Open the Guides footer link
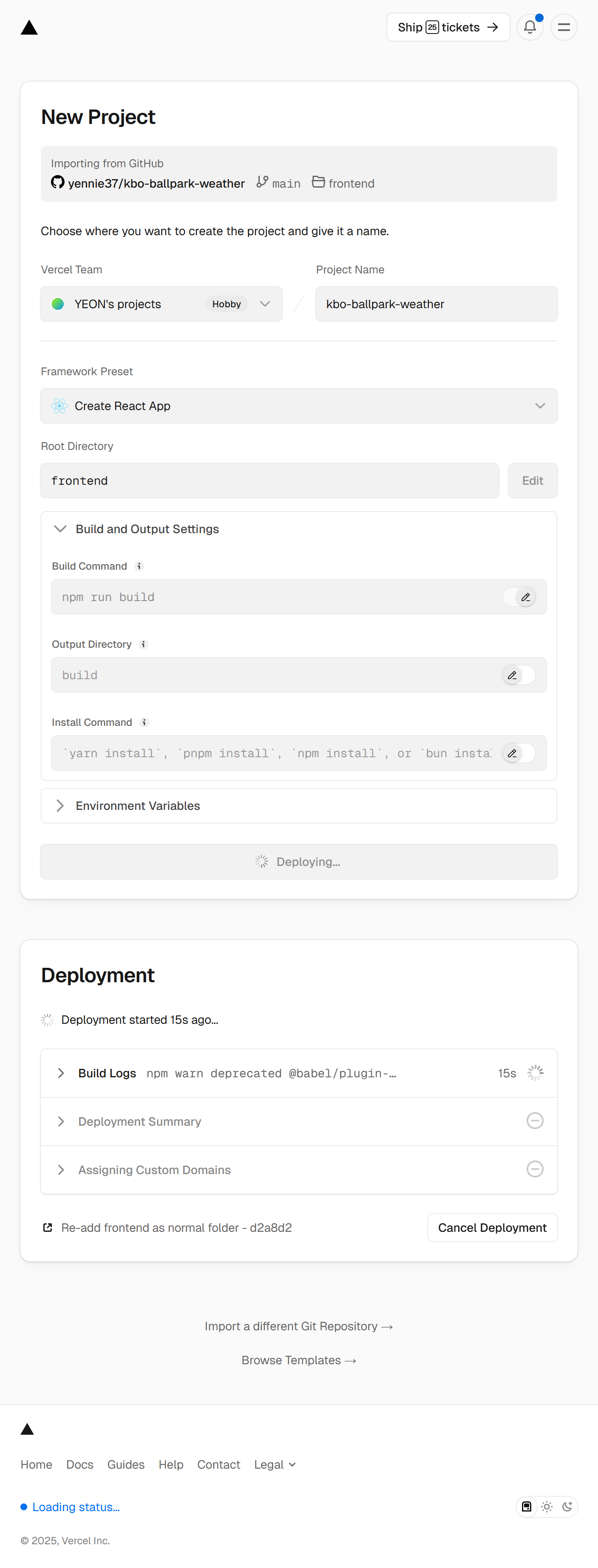This screenshot has width=598, height=1568. coord(126,1464)
